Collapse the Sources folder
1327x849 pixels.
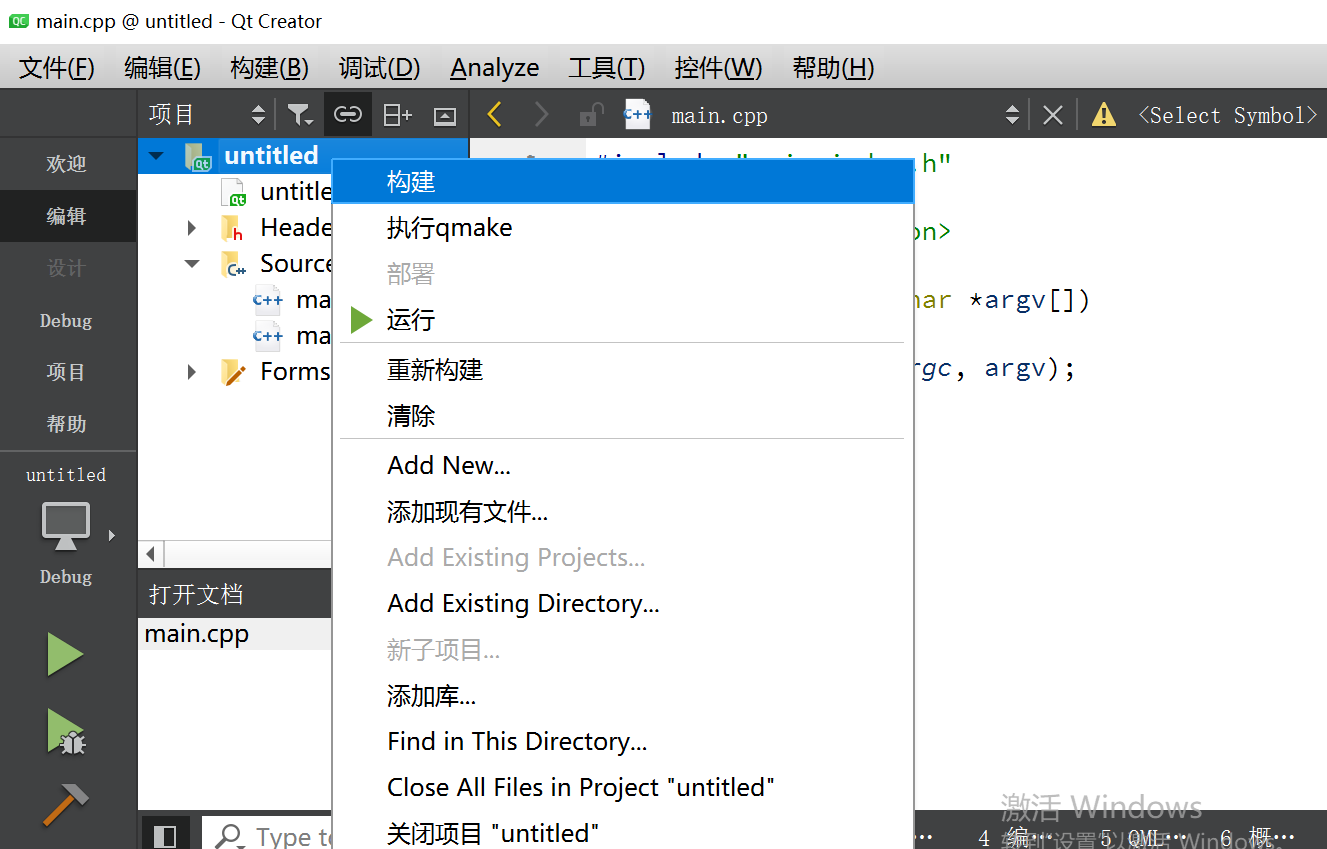point(192,264)
